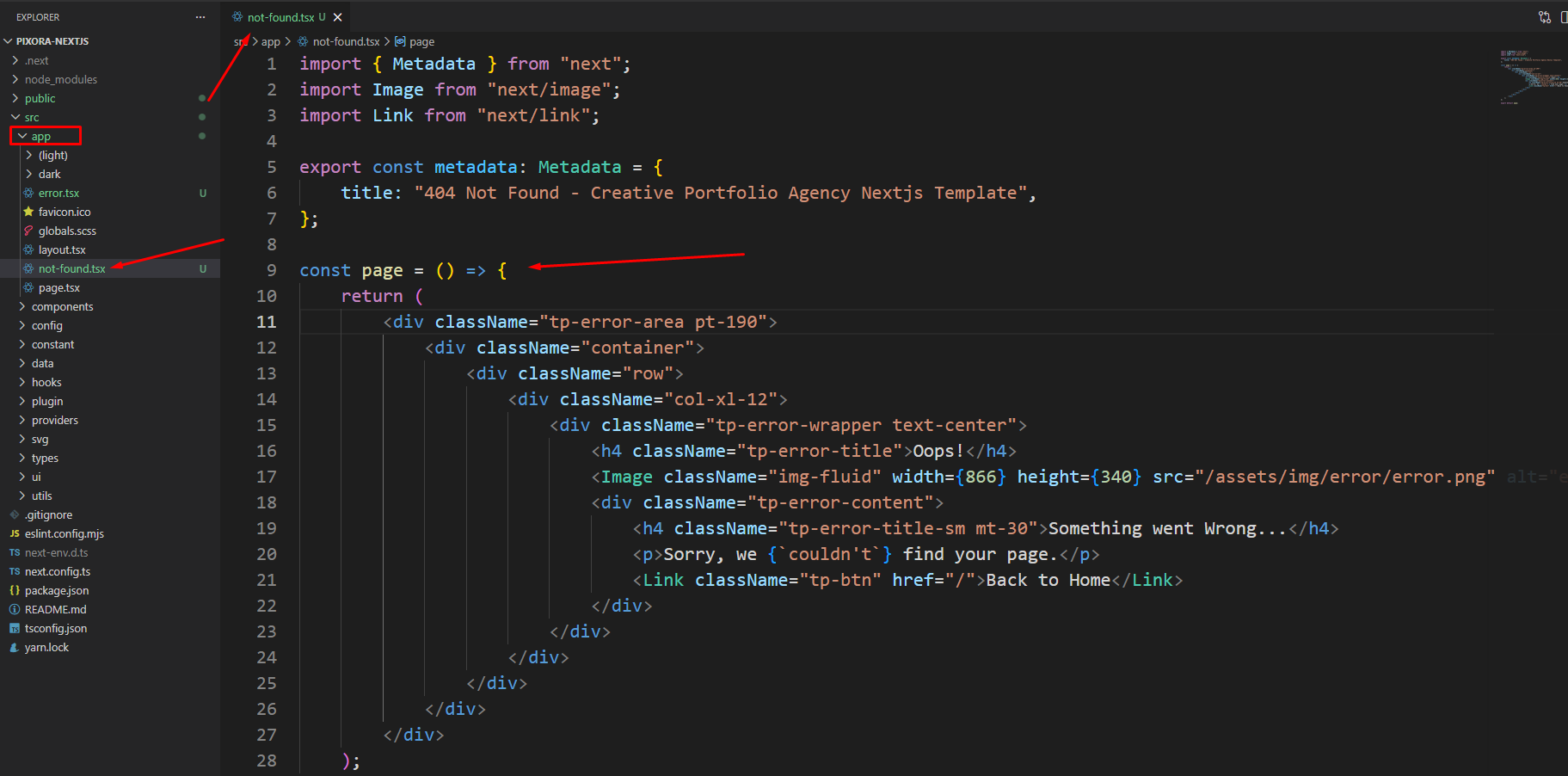This screenshot has width=1568, height=776.
Task: Click the page symbol breadcrumb
Action: (x=421, y=41)
